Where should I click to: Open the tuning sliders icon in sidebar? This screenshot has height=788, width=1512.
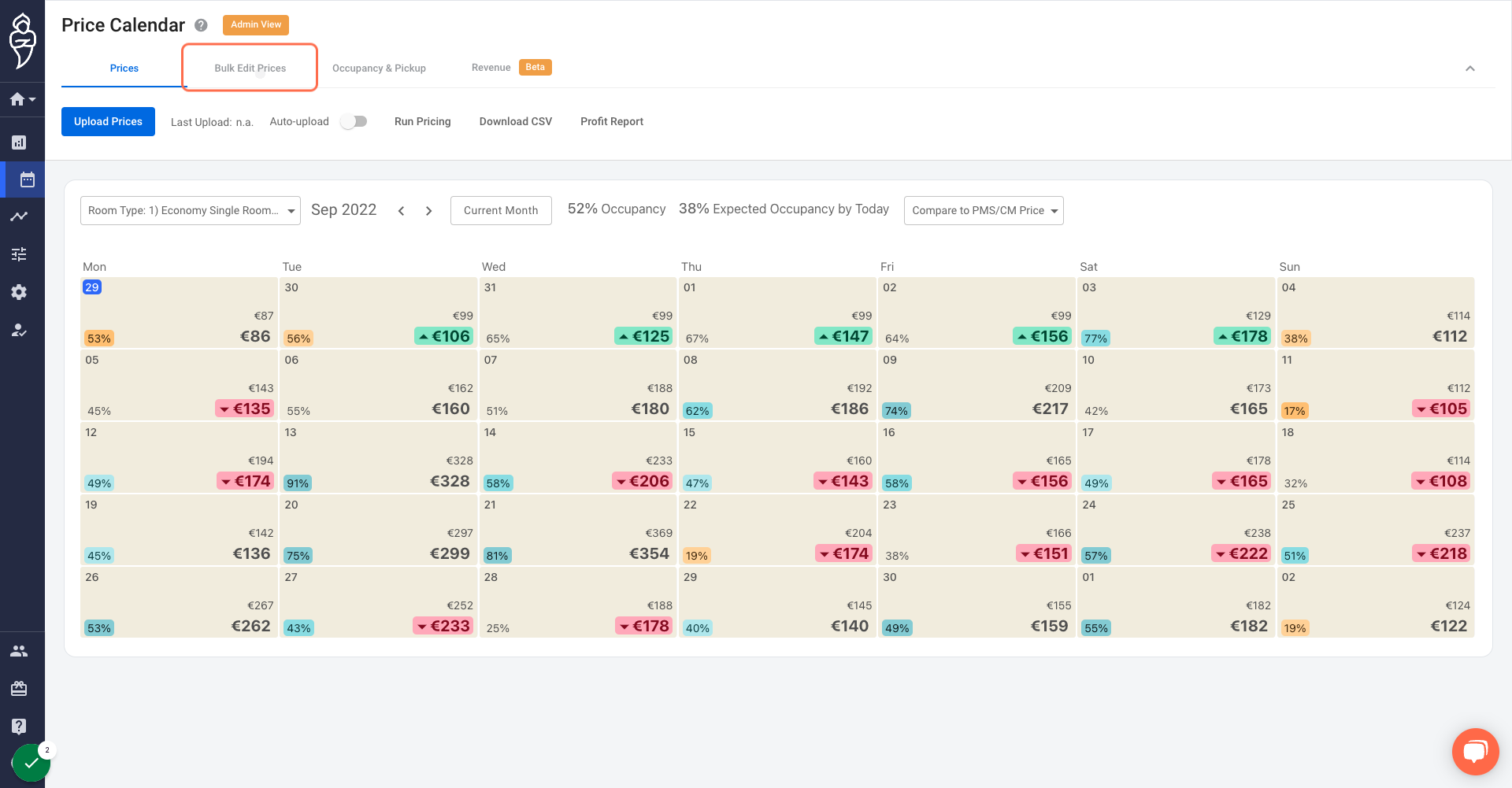[19, 254]
